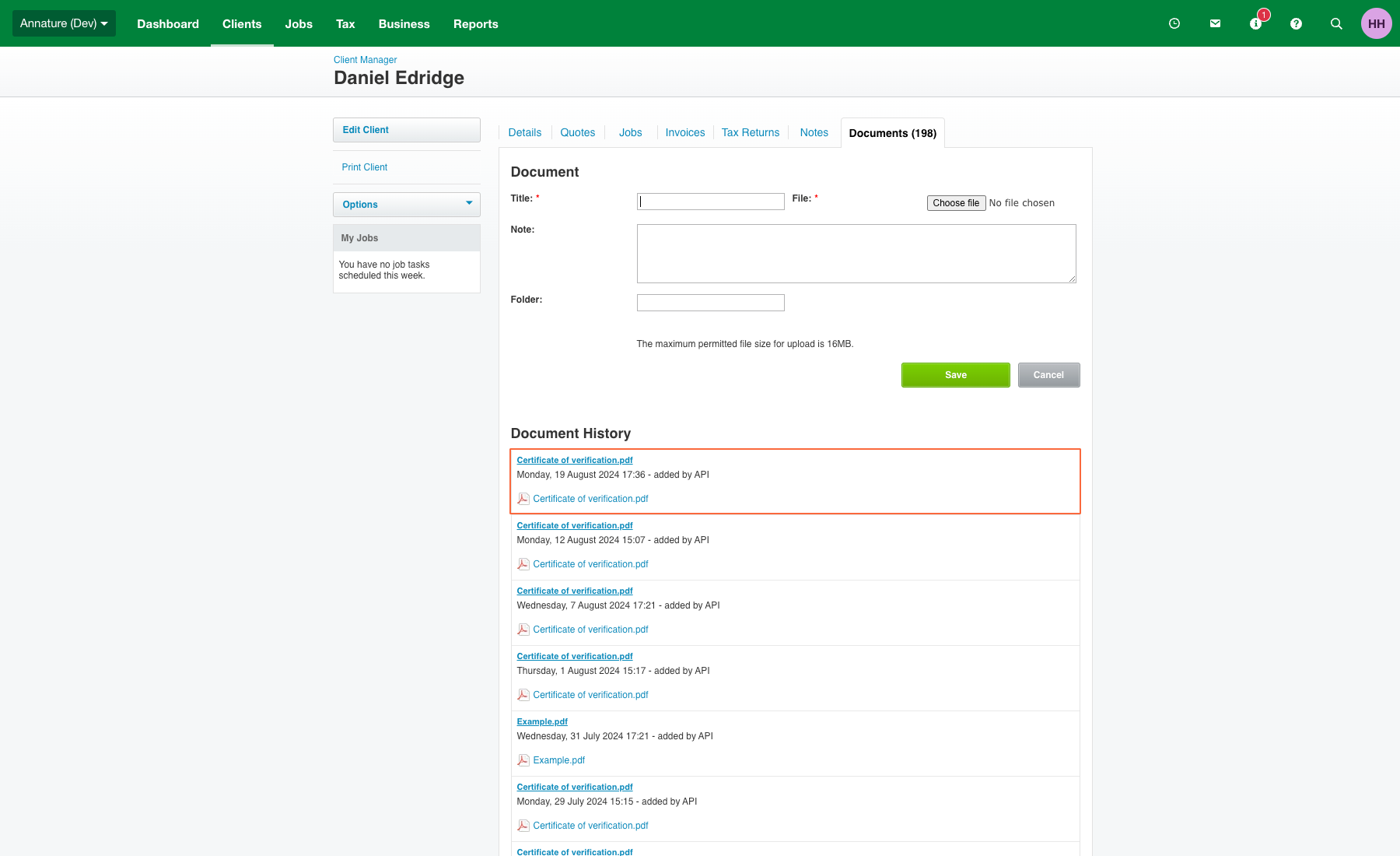Click the green Save button
This screenshot has height=856, width=1400.
pyautogui.click(x=956, y=375)
